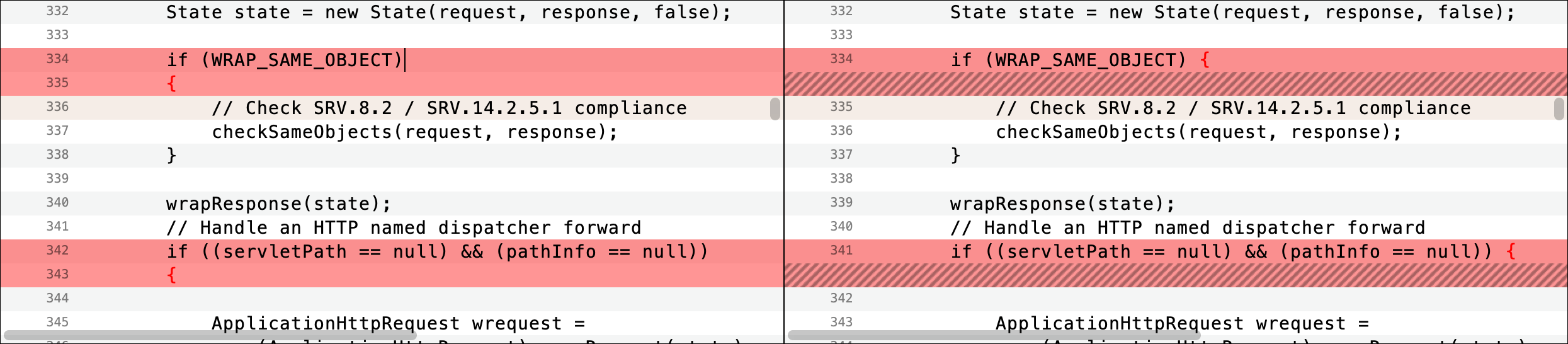Screen dimensions: 1568x344
Task: Click line number 342 in left gutter
Action: pos(57,251)
